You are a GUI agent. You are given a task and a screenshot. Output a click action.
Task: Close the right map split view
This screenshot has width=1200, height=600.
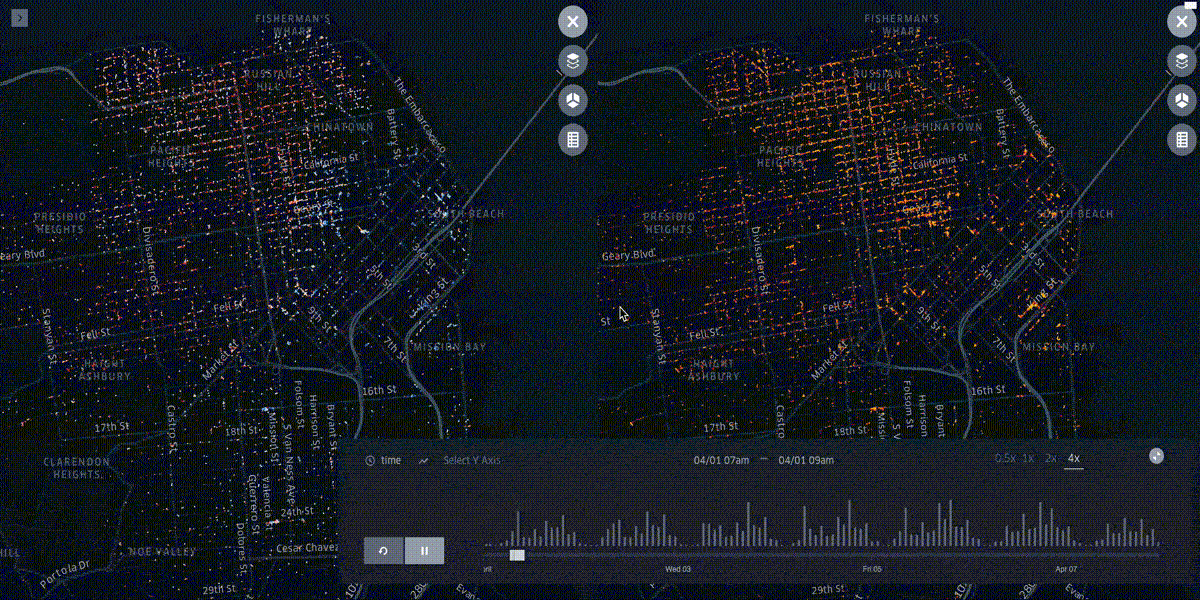1182,21
